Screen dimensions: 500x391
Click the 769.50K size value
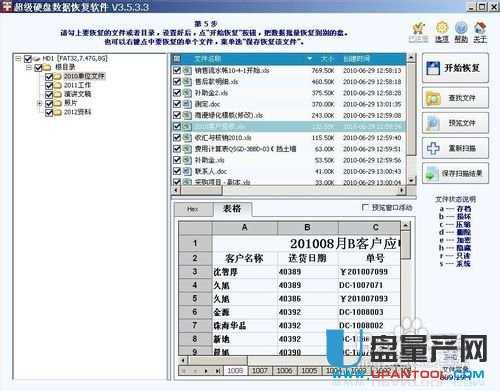pos(323,70)
